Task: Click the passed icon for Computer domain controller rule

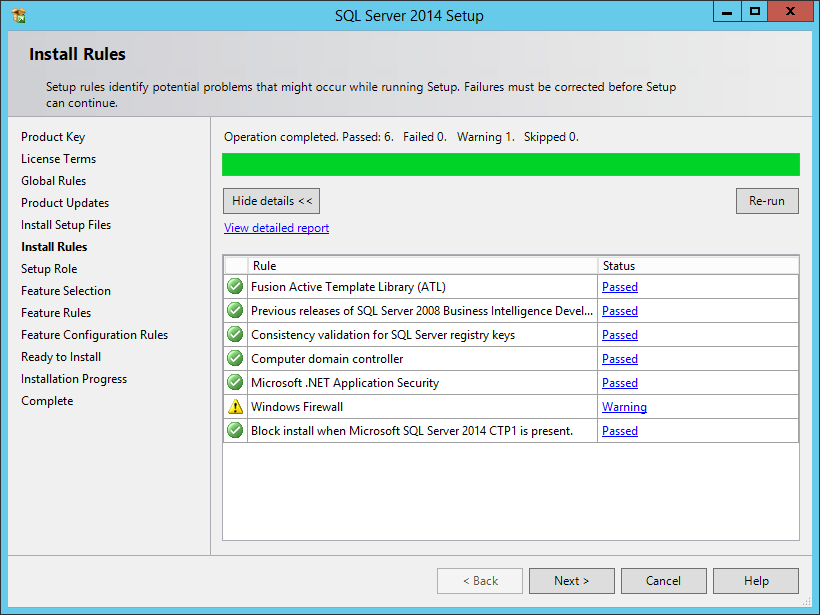Action: (234, 358)
